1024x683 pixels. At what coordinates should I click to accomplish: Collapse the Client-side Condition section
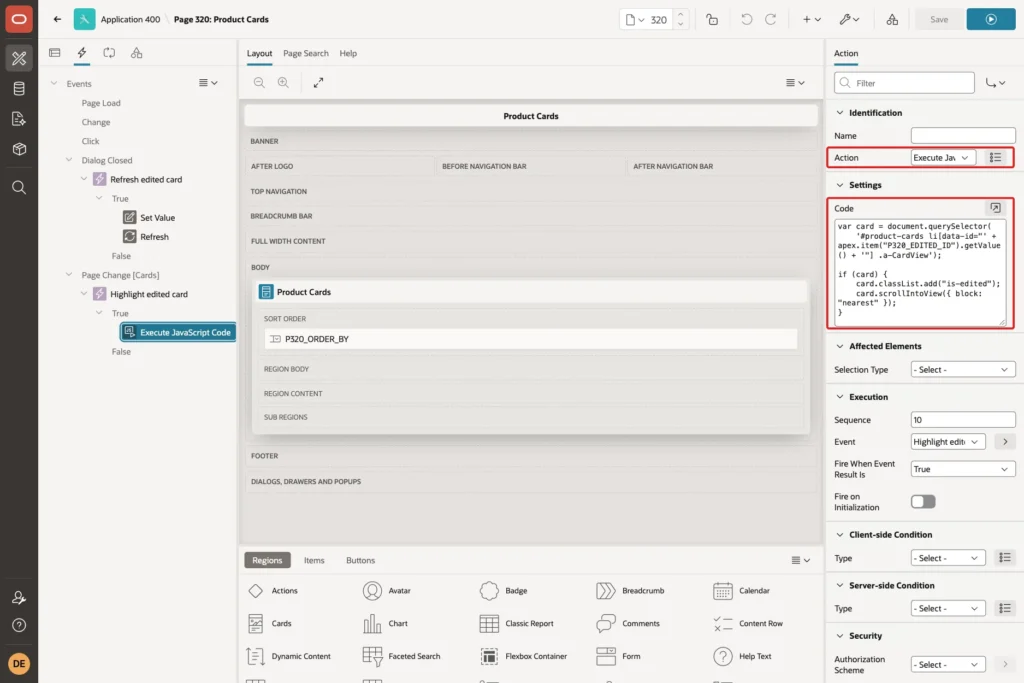click(840, 535)
